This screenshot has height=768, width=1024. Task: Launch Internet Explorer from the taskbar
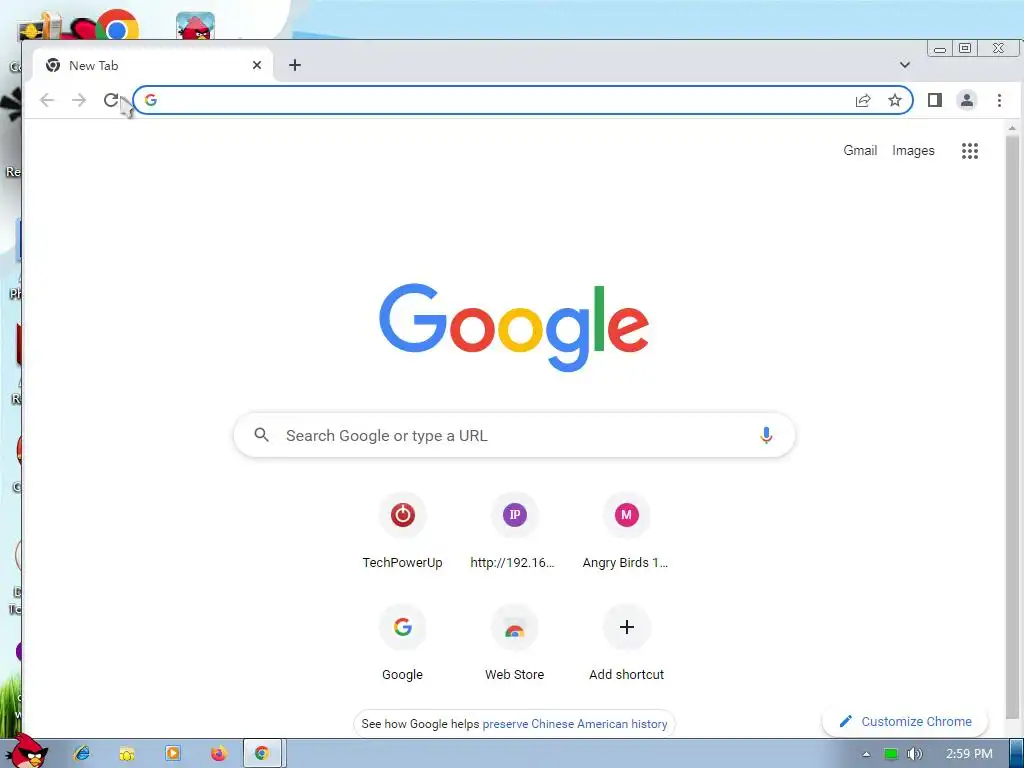tap(82, 754)
